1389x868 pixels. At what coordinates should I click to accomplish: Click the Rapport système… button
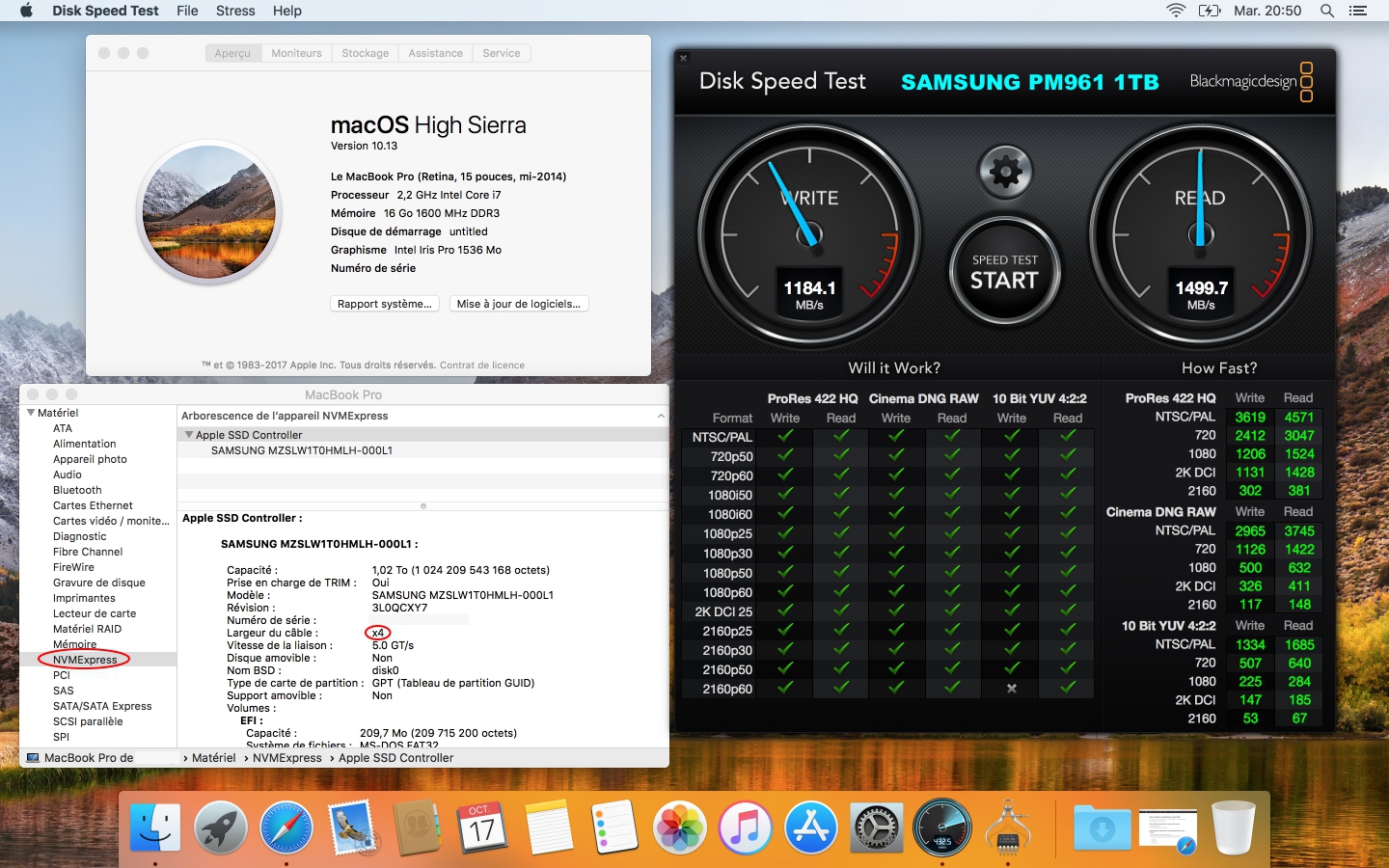click(x=385, y=304)
